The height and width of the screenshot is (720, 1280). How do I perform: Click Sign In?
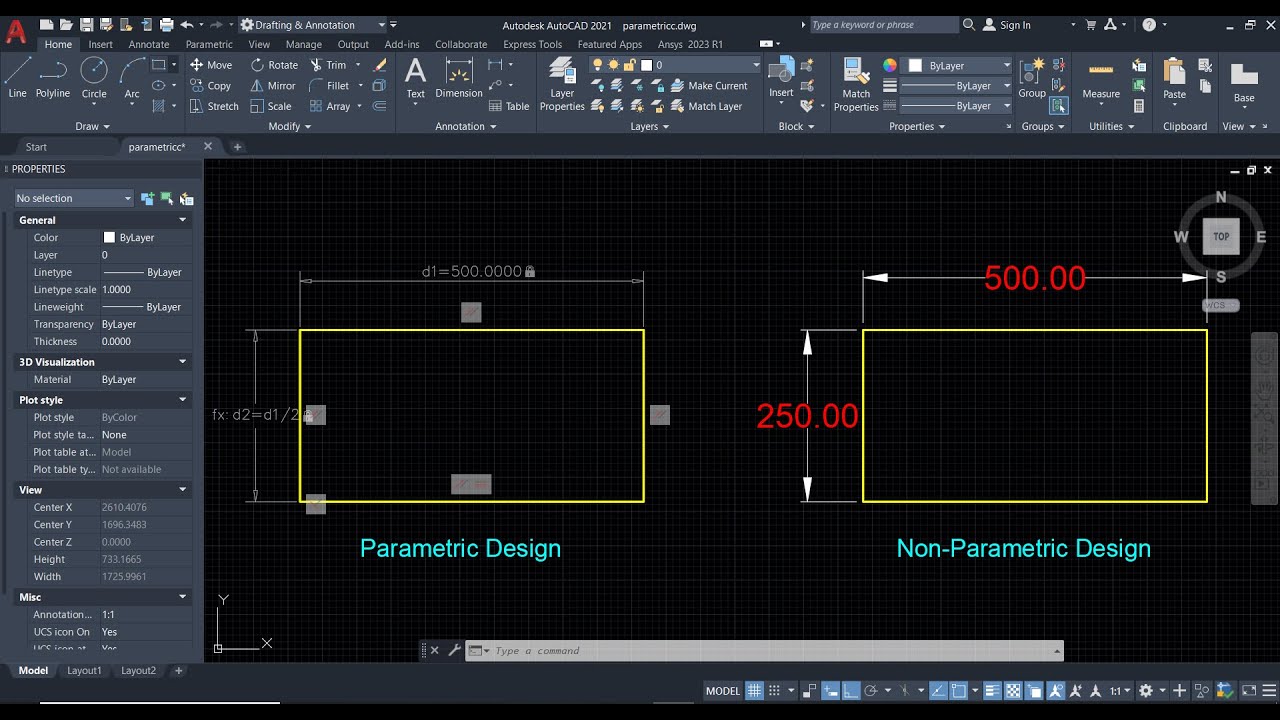[1006, 25]
